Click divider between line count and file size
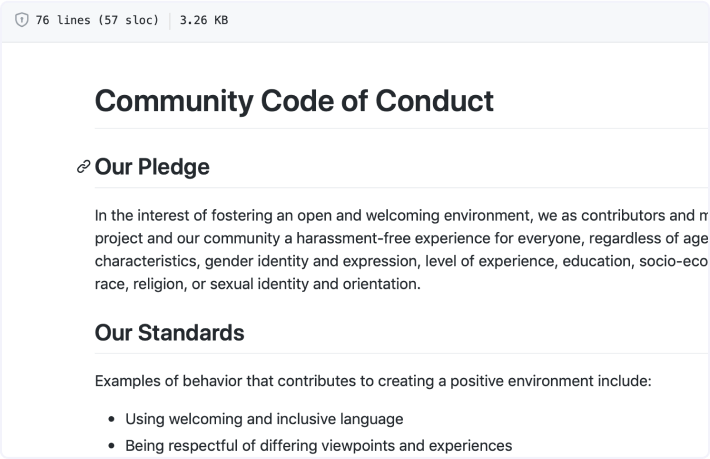 pyautogui.click(x=169, y=20)
